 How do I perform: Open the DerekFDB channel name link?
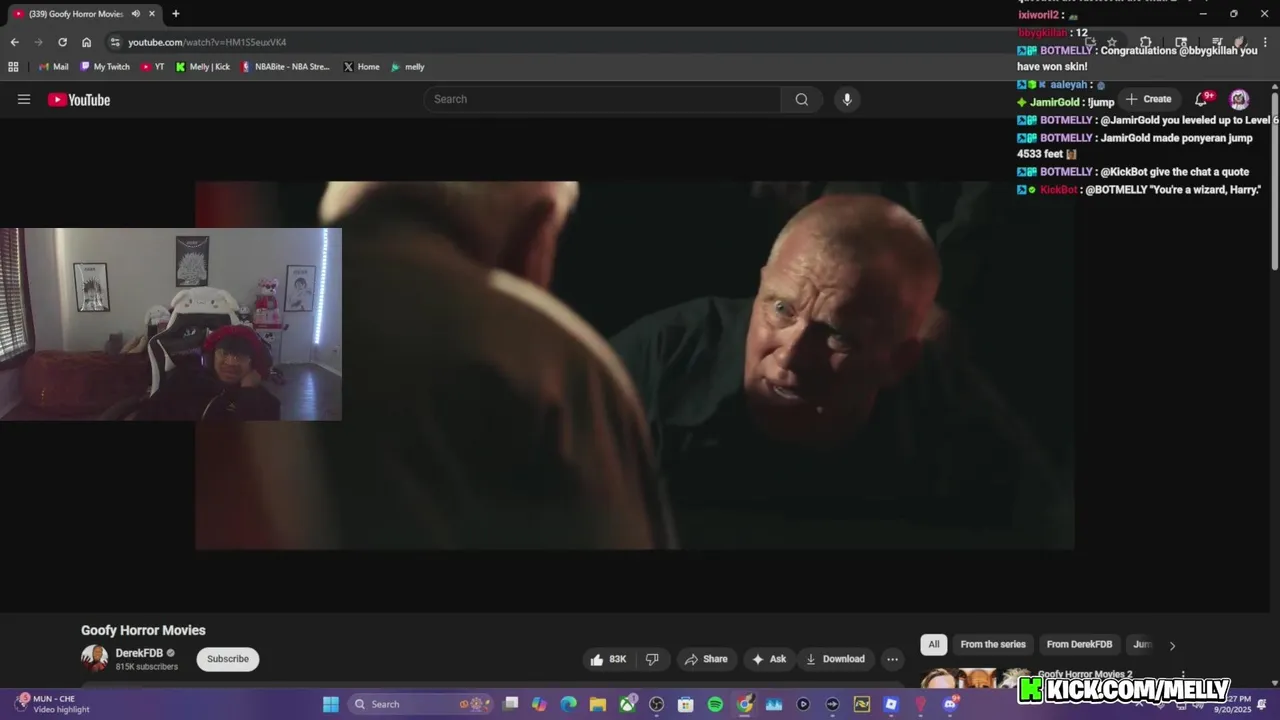tap(139, 653)
